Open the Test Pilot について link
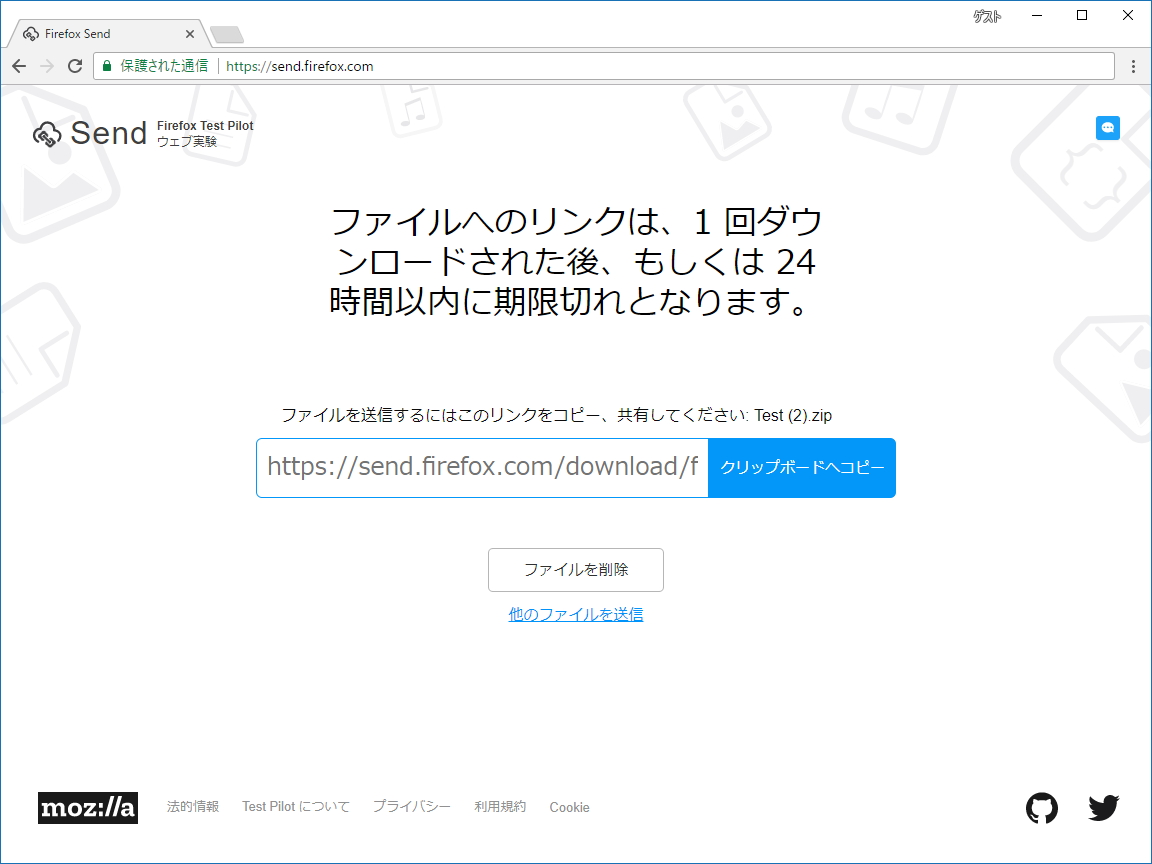This screenshot has height=864, width=1152. tap(295, 807)
